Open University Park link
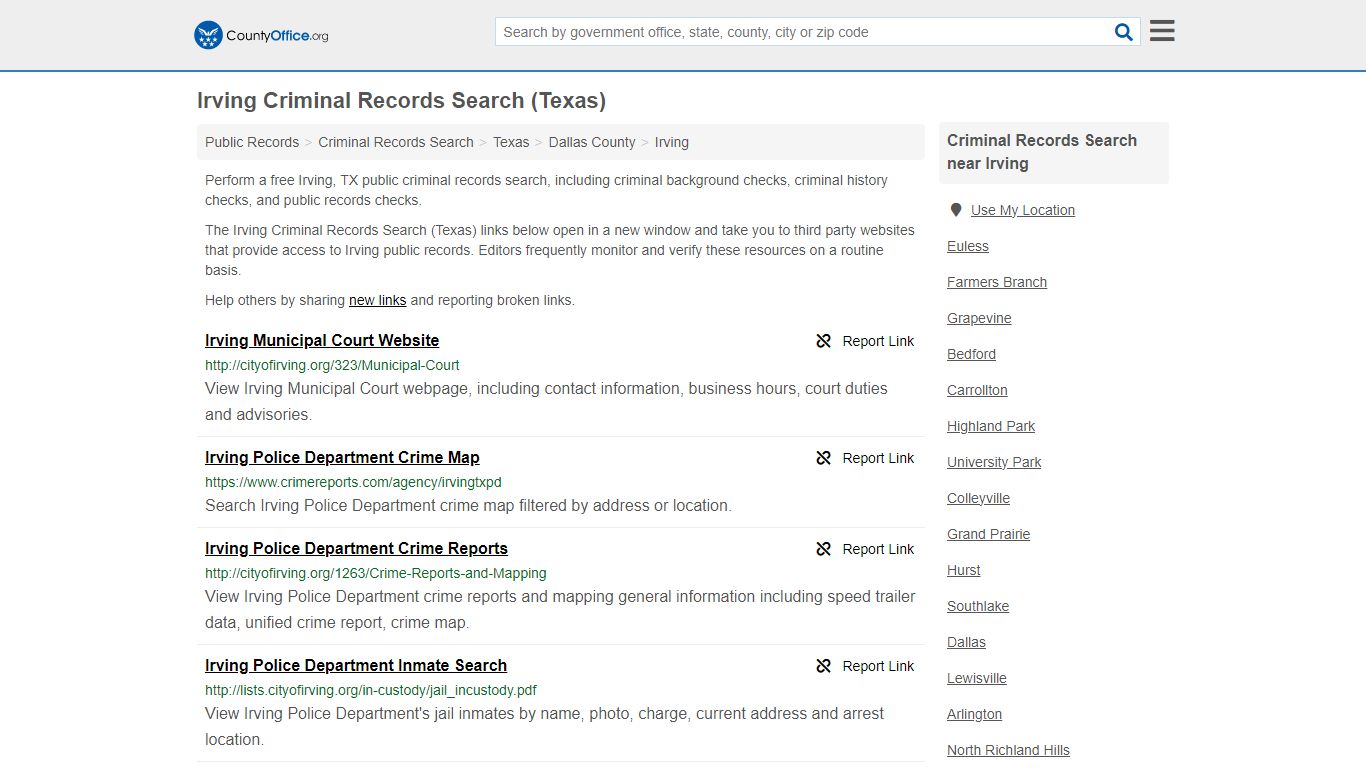This screenshot has height=768, width=1366. pyautogui.click(x=994, y=462)
